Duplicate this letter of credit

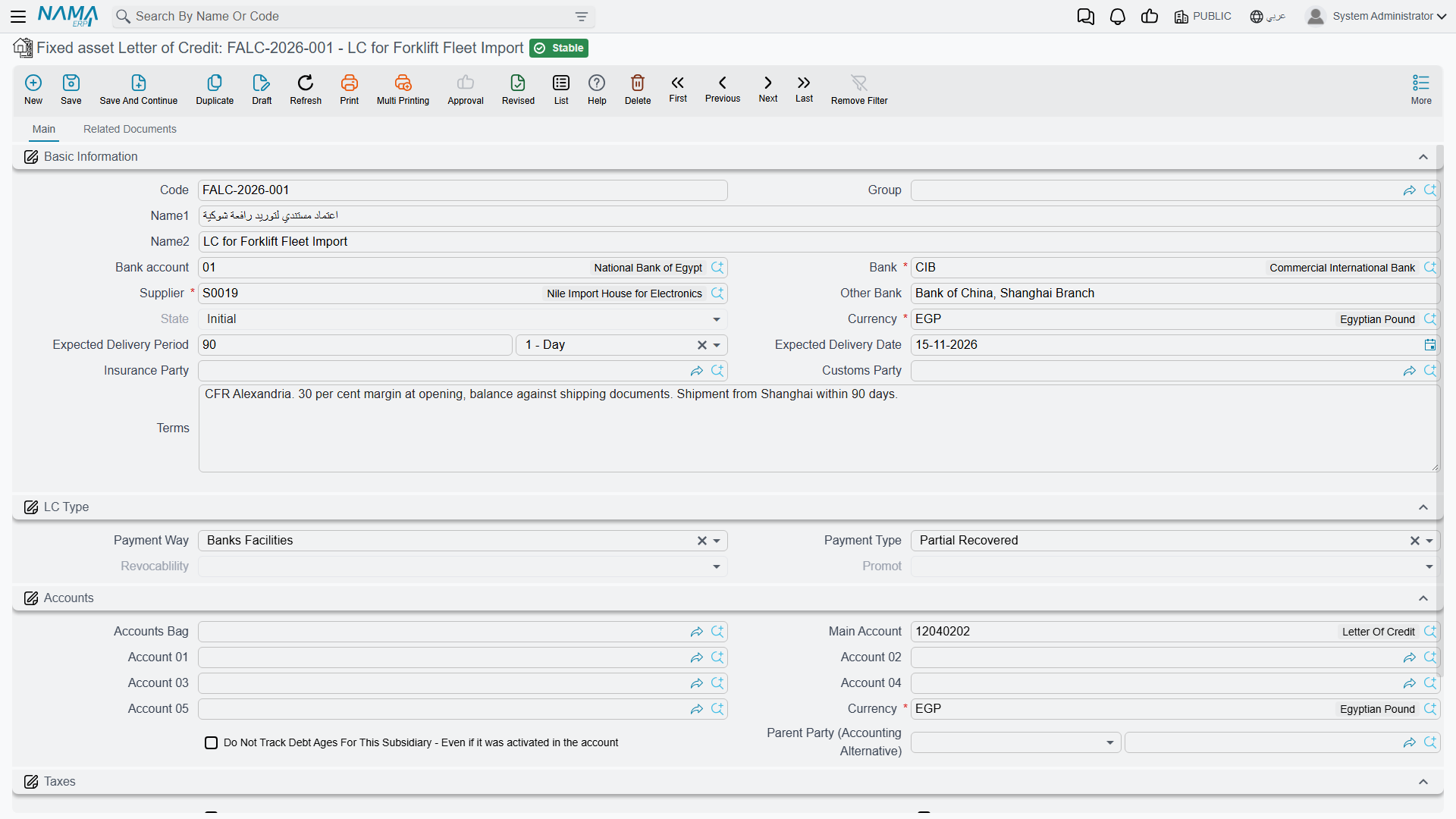(215, 89)
